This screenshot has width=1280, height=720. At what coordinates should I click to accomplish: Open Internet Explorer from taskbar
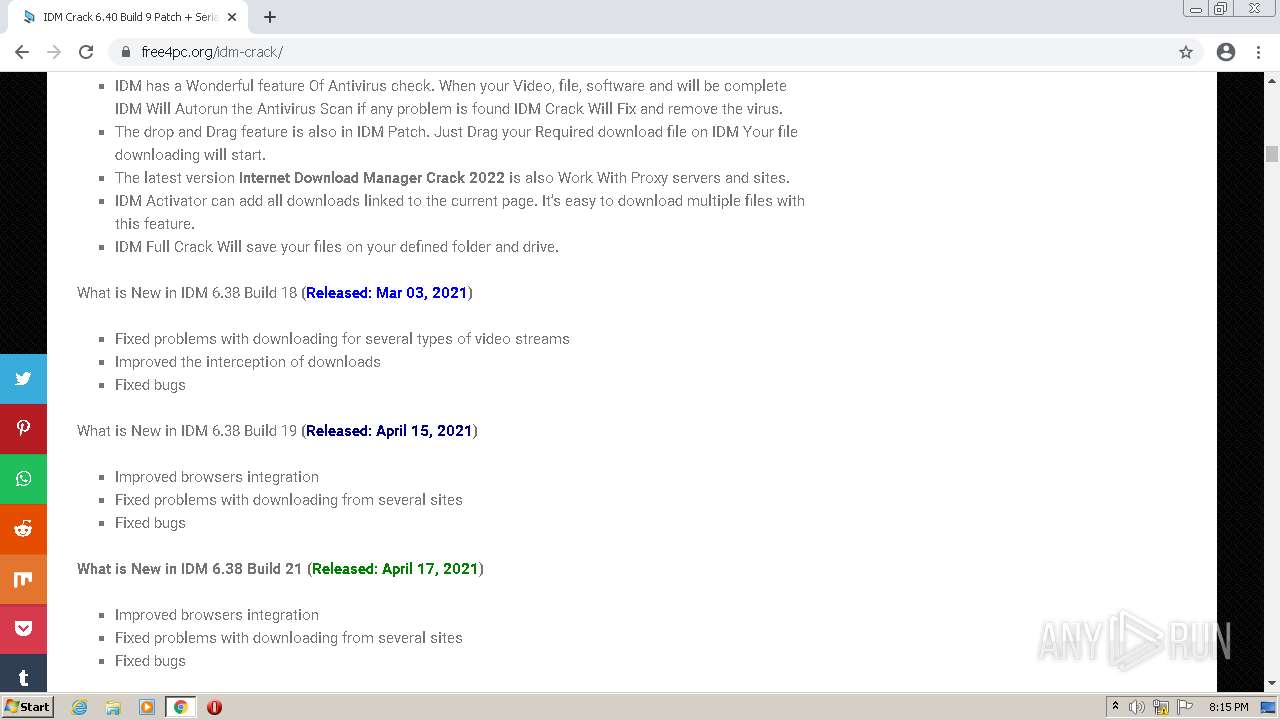pyautogui.click(x=80, y=707)
